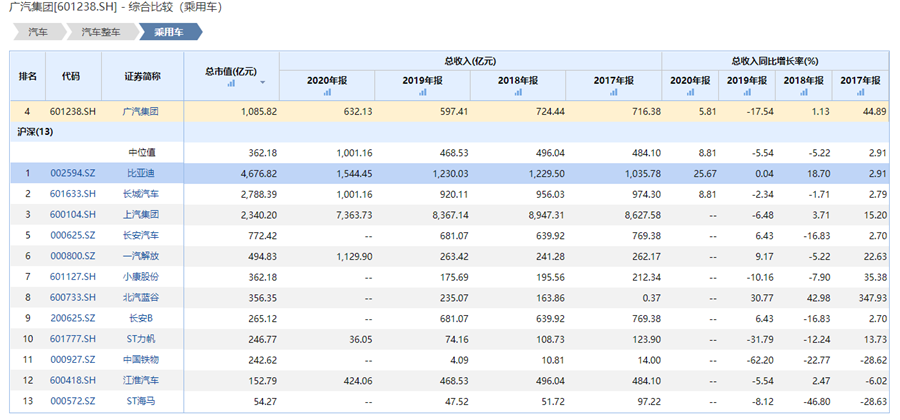
Task: Open stock code link 601127.SH
Action: [x=73, y=277]
